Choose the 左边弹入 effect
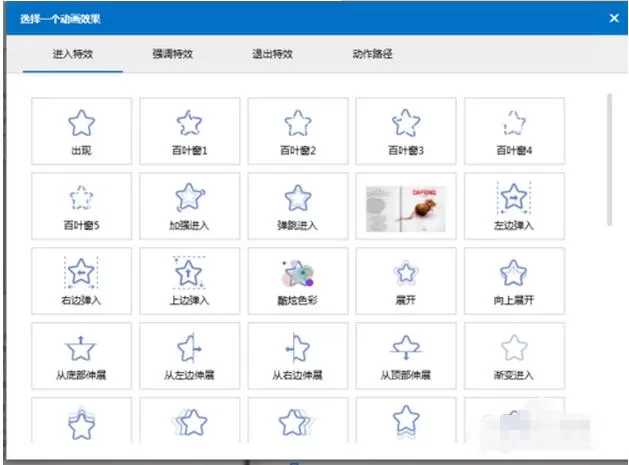Viewport: 629px width, 465px height. click(514, 206)
